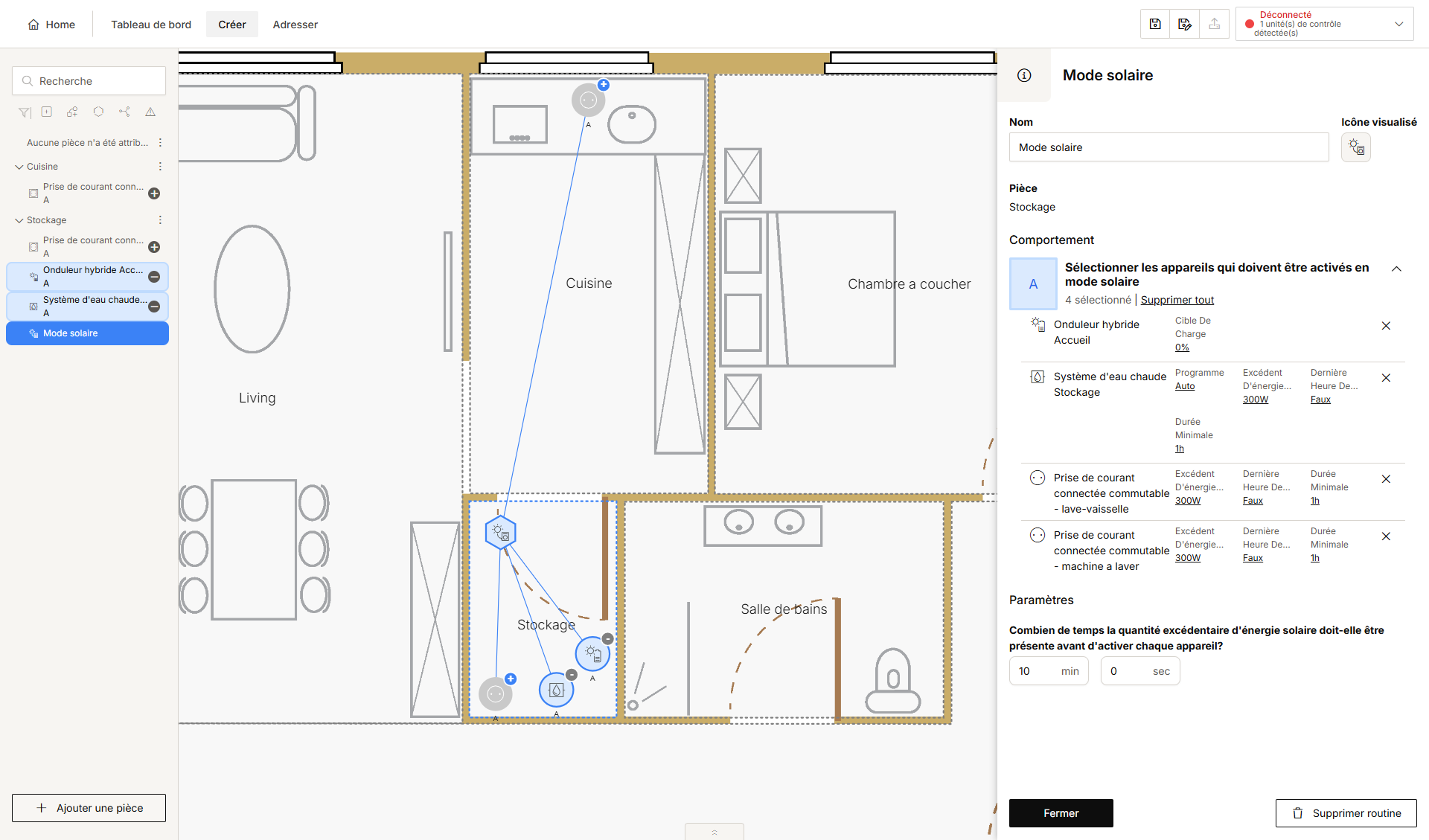Image resolution: width=1429 pixels, height=840 pixels.
Task: Collapse the Stockage tree group
Action: tap(19, 220)
